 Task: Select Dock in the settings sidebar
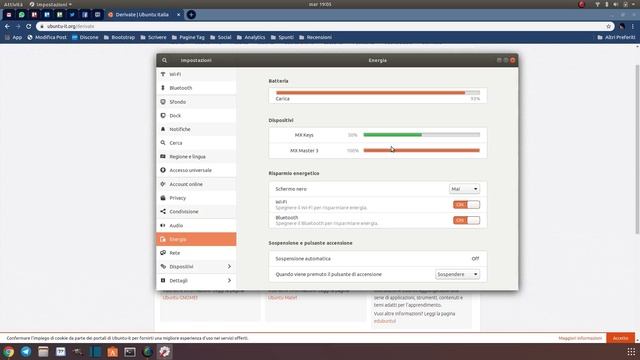(196, 116)
